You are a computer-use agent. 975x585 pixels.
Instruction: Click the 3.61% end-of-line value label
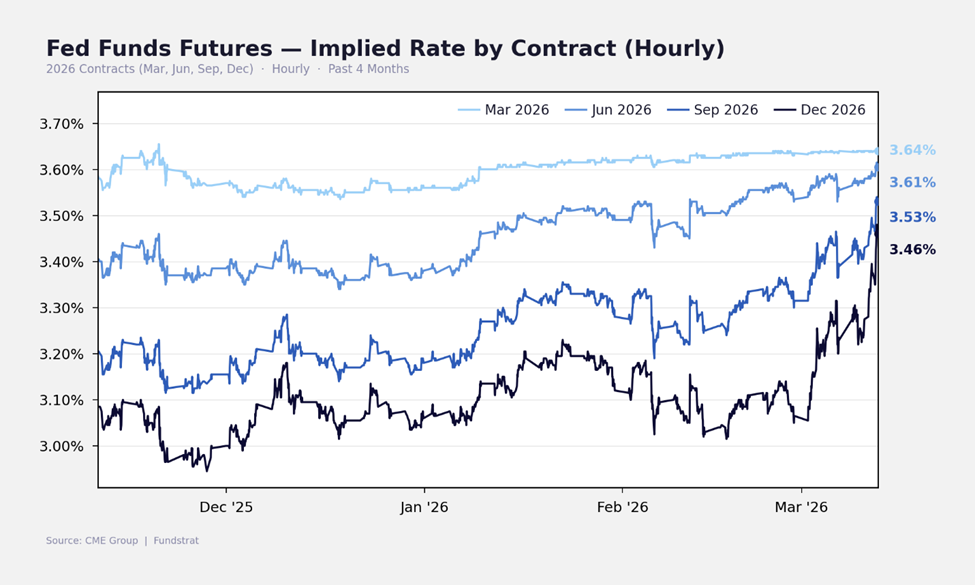[x=912, y=183]
